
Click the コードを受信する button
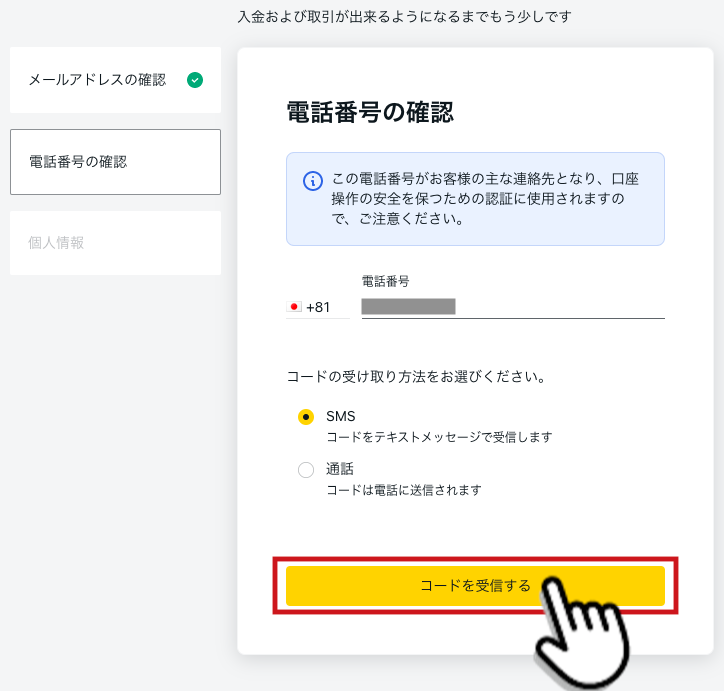coord(475,586)
